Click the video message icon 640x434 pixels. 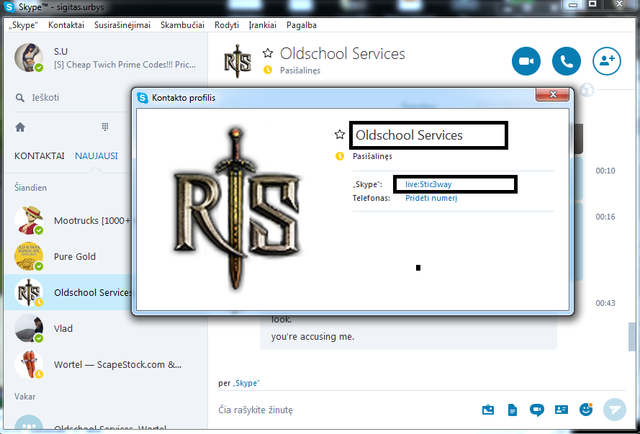click(537, 410)
